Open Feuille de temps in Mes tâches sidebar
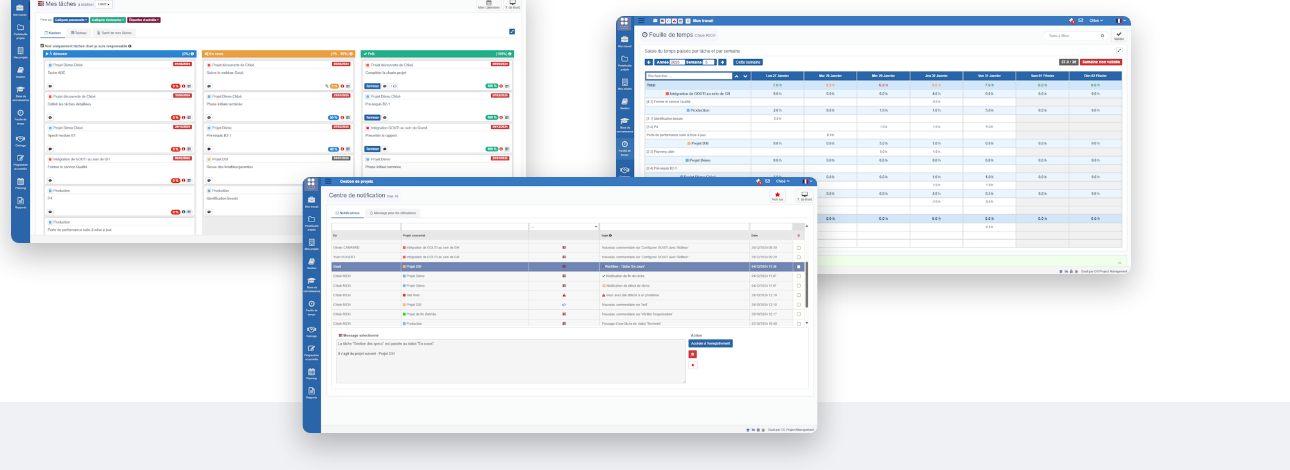Screen dimensions: 1290x470 20,116
